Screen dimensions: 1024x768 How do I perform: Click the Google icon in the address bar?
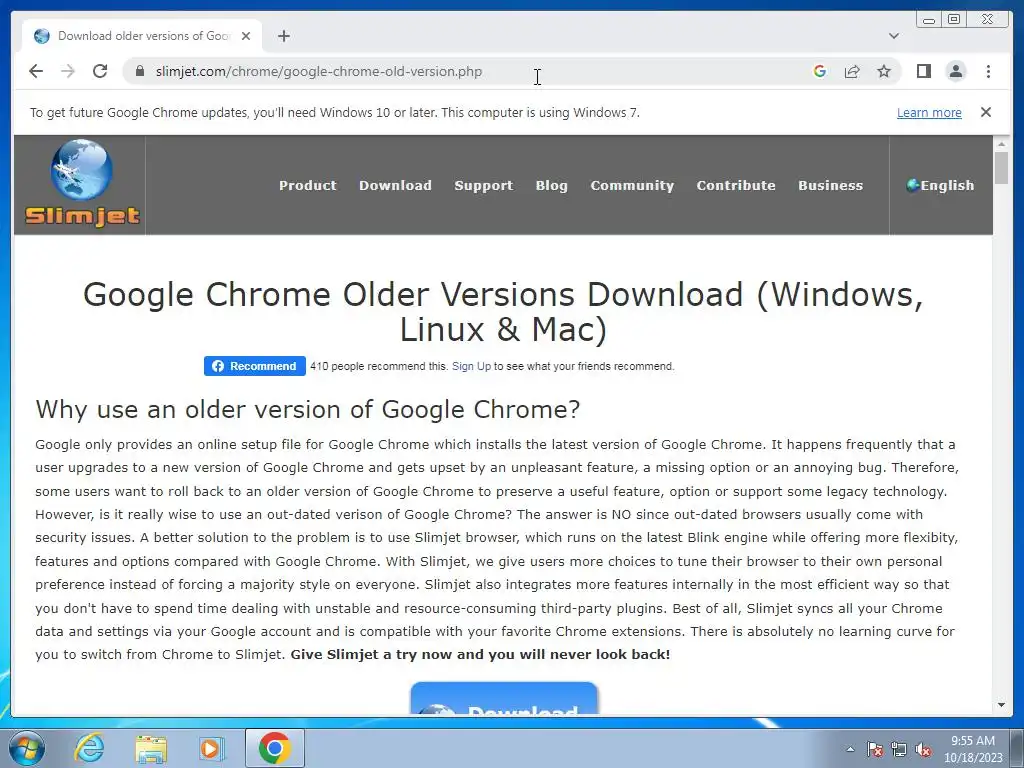click(820, 71)
